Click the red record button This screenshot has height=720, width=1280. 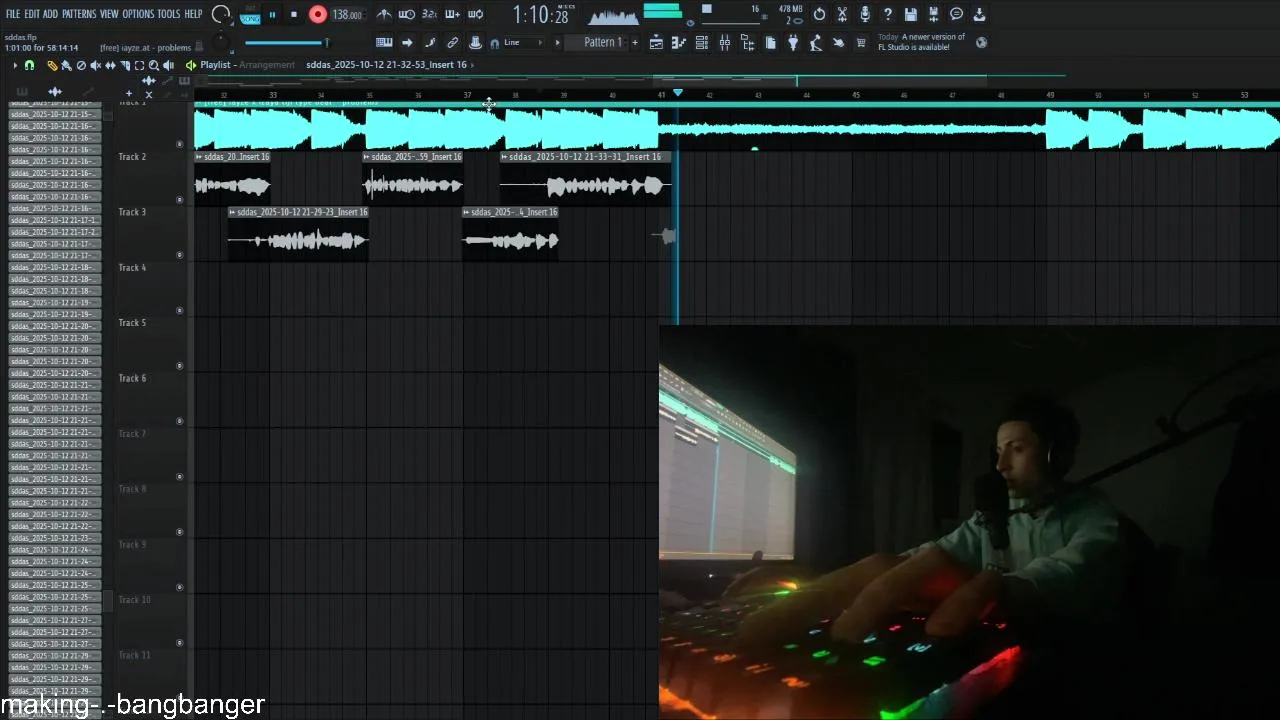pos(318,15)
